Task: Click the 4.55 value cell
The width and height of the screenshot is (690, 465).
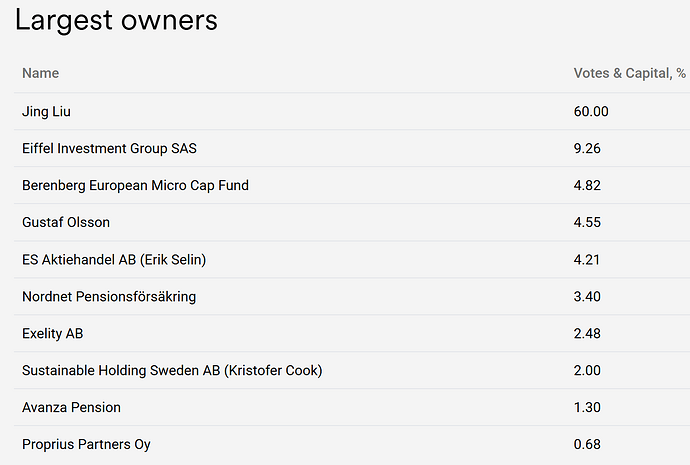Action: point(587,222)
